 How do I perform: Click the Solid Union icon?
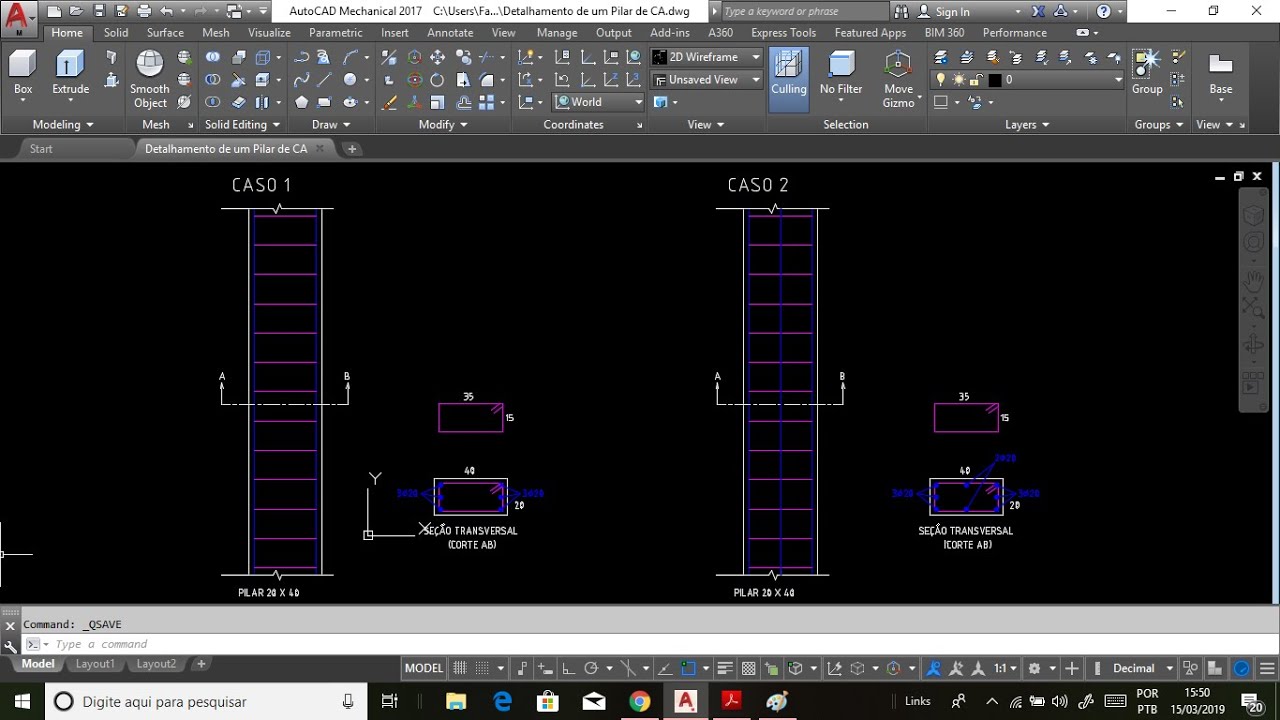tap(213, 58)
